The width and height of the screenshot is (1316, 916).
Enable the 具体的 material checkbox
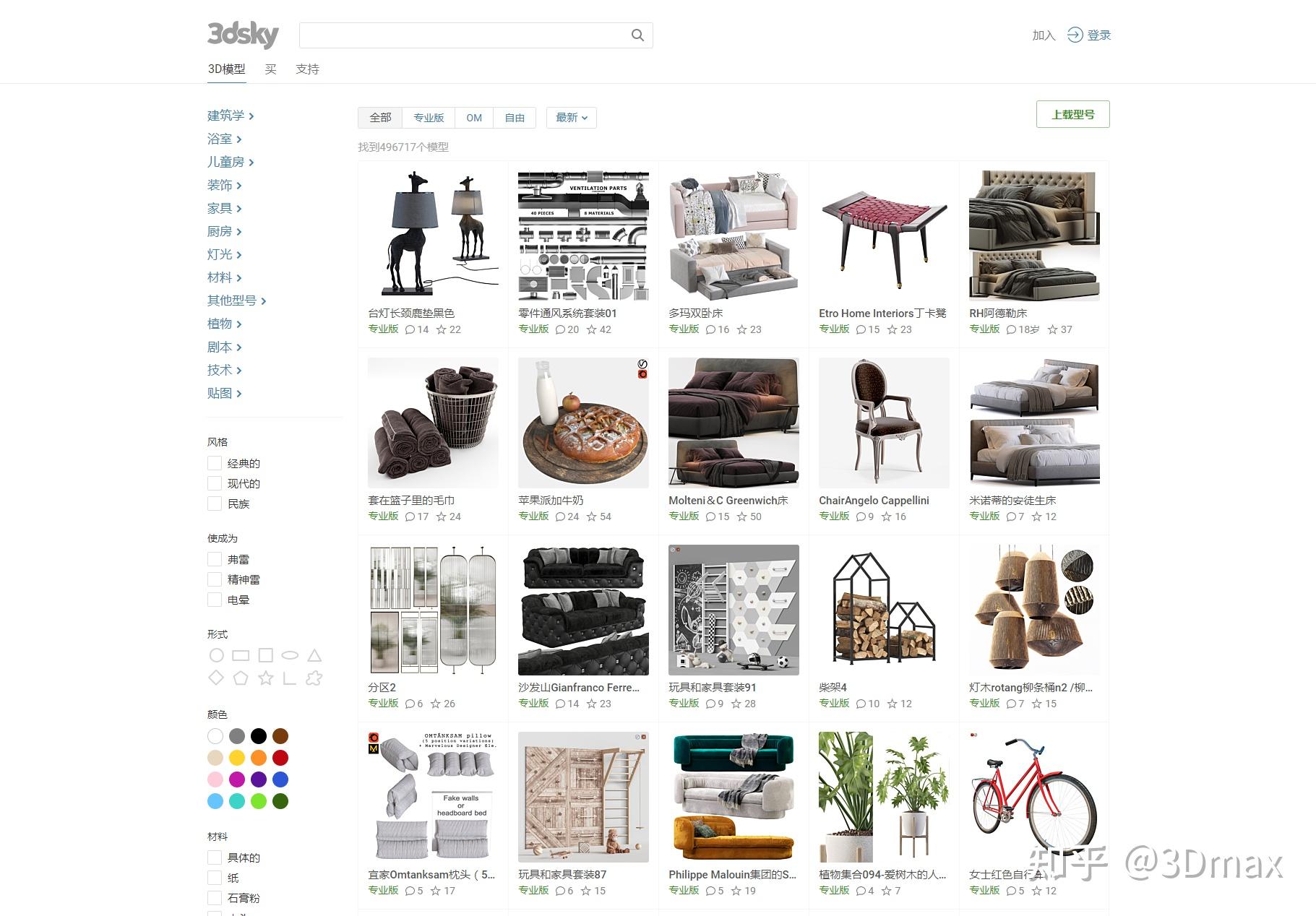pos(215,857)
